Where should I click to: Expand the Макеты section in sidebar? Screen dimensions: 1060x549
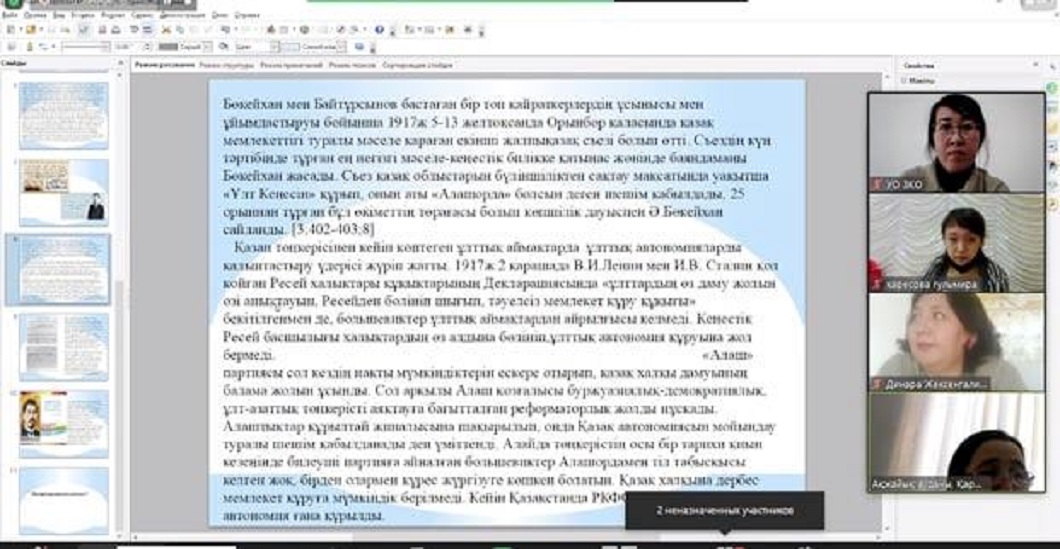pos(903,80)
